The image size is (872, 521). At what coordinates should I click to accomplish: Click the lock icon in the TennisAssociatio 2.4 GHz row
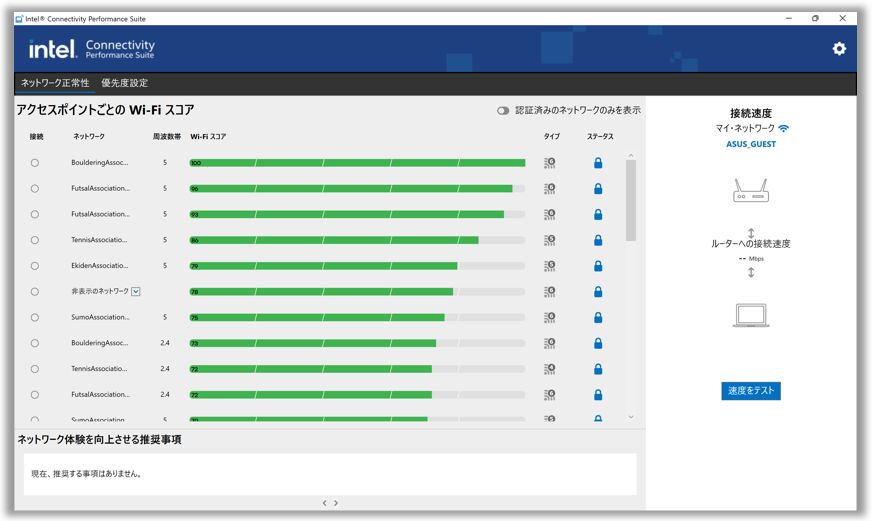click(598, 369)
